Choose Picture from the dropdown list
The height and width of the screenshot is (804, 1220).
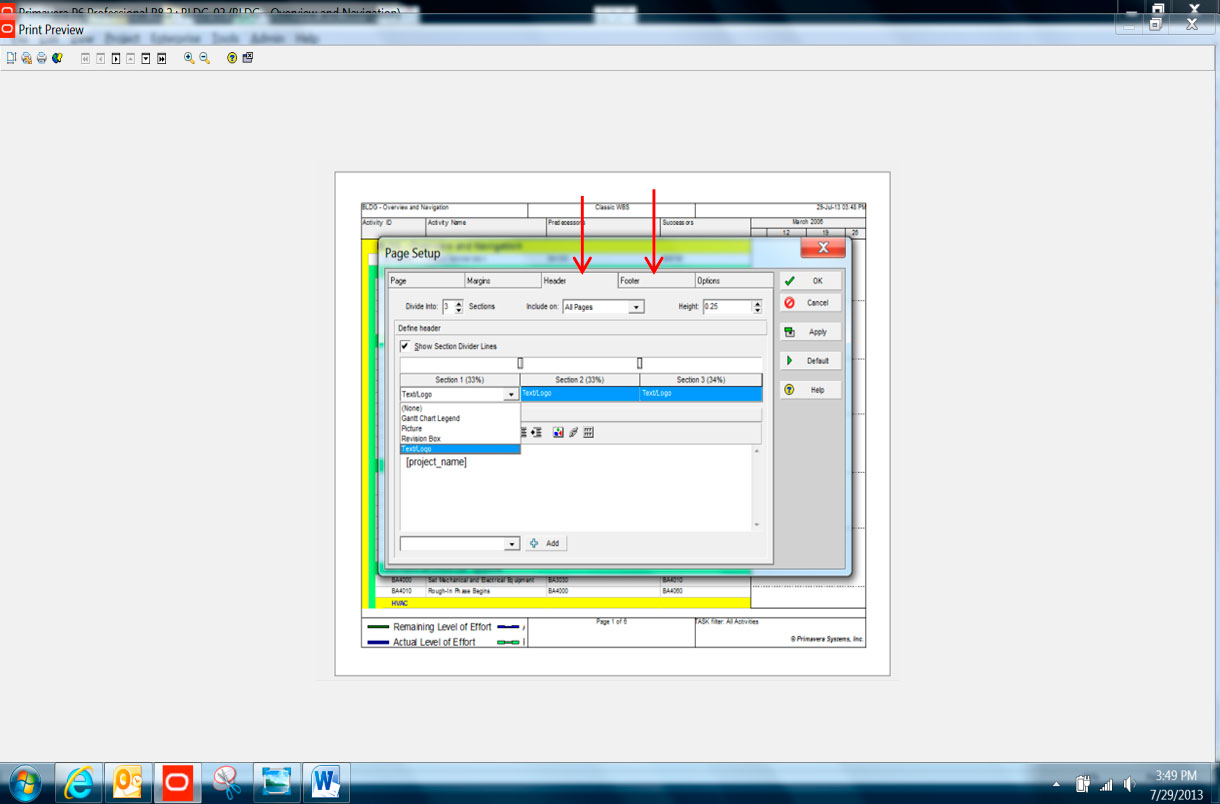click(460, 428)
